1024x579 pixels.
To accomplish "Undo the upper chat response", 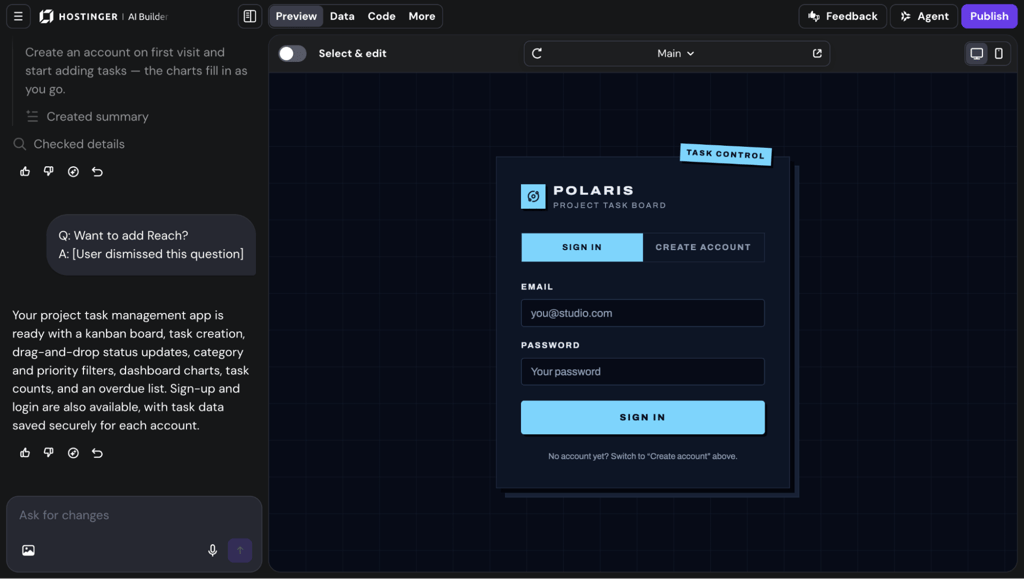I will pyautogui.click(x=97, y=172).
